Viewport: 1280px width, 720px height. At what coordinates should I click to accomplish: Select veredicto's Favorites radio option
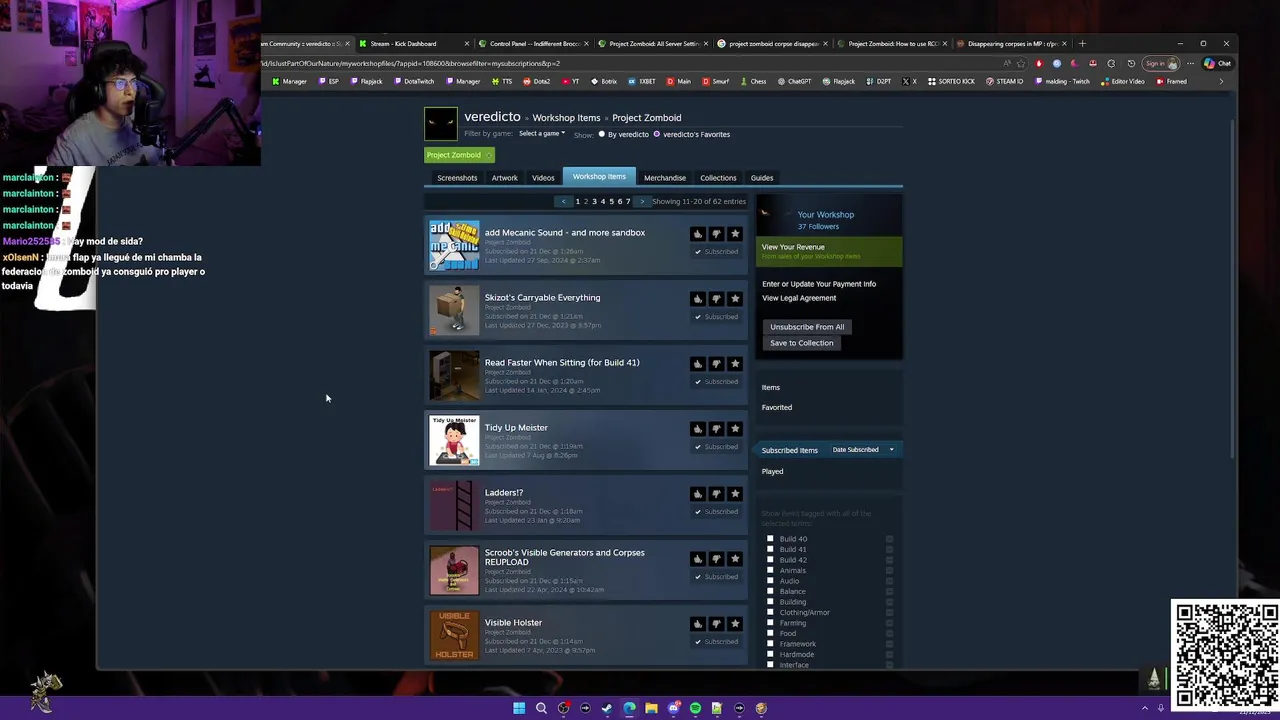[657, 134]
